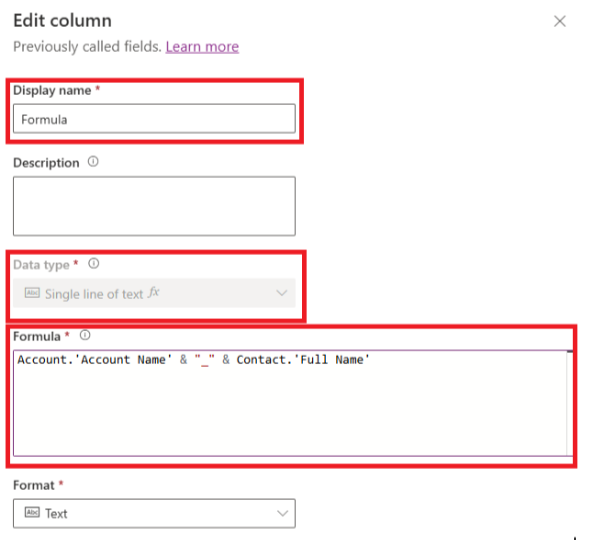Click inside the Description text box
This screenshot has height=545, width=590.
(x=154, y=206)
